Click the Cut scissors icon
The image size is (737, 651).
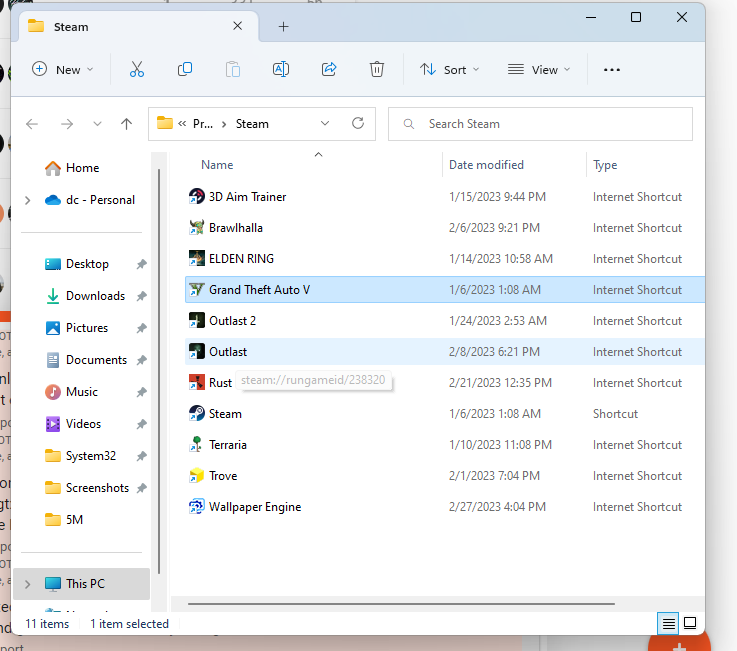click(x=137, y=69)
